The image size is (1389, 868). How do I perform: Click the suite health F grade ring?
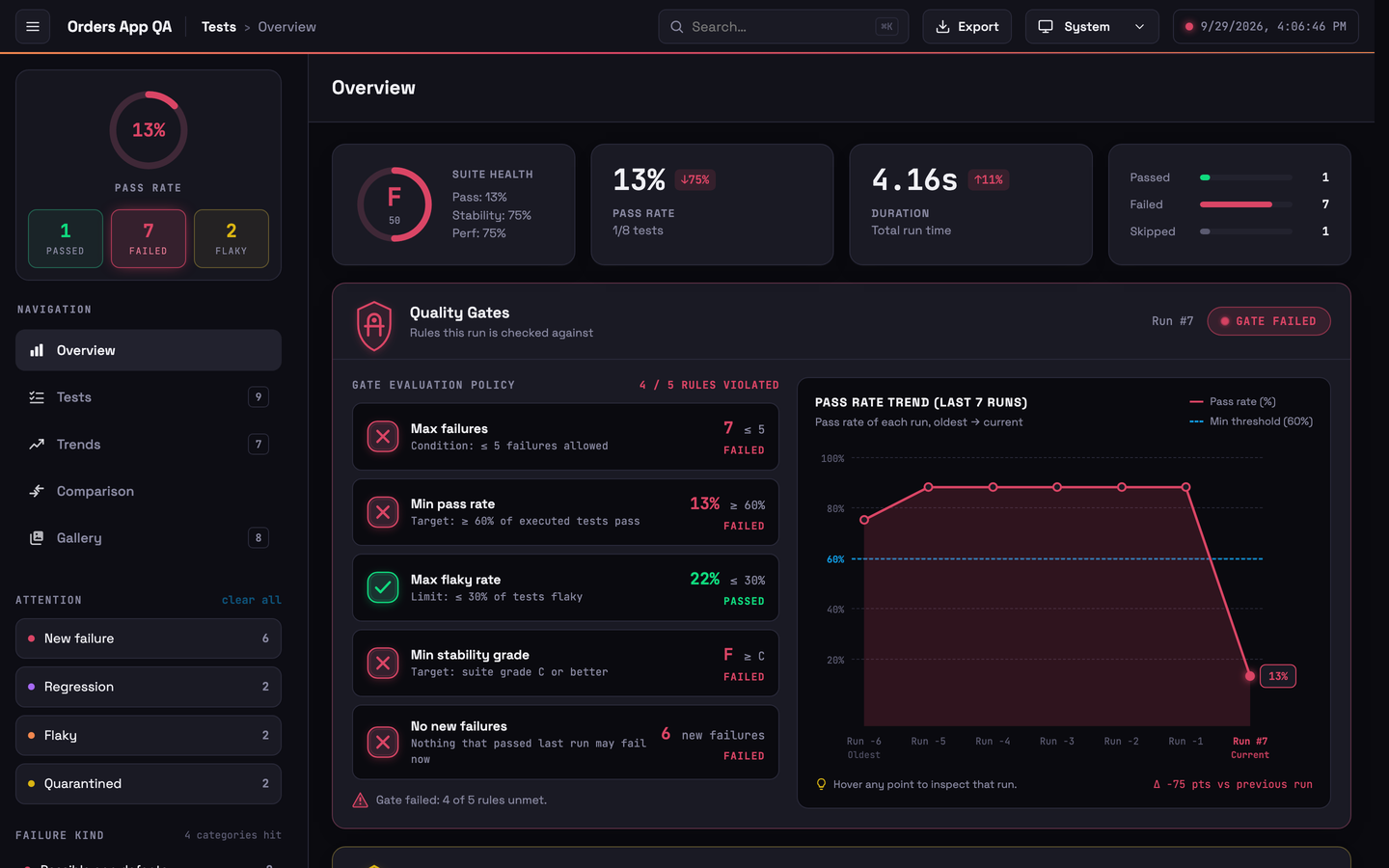tap(395, 204)
